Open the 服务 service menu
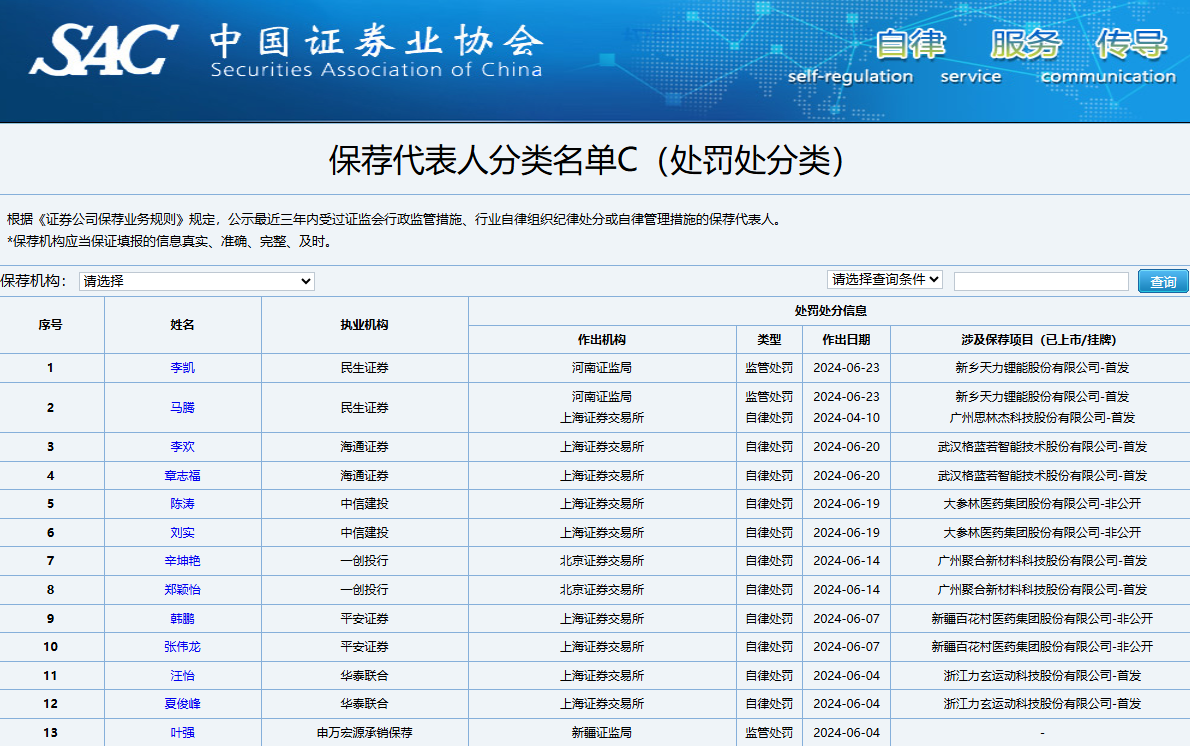 click(1025, 45)
